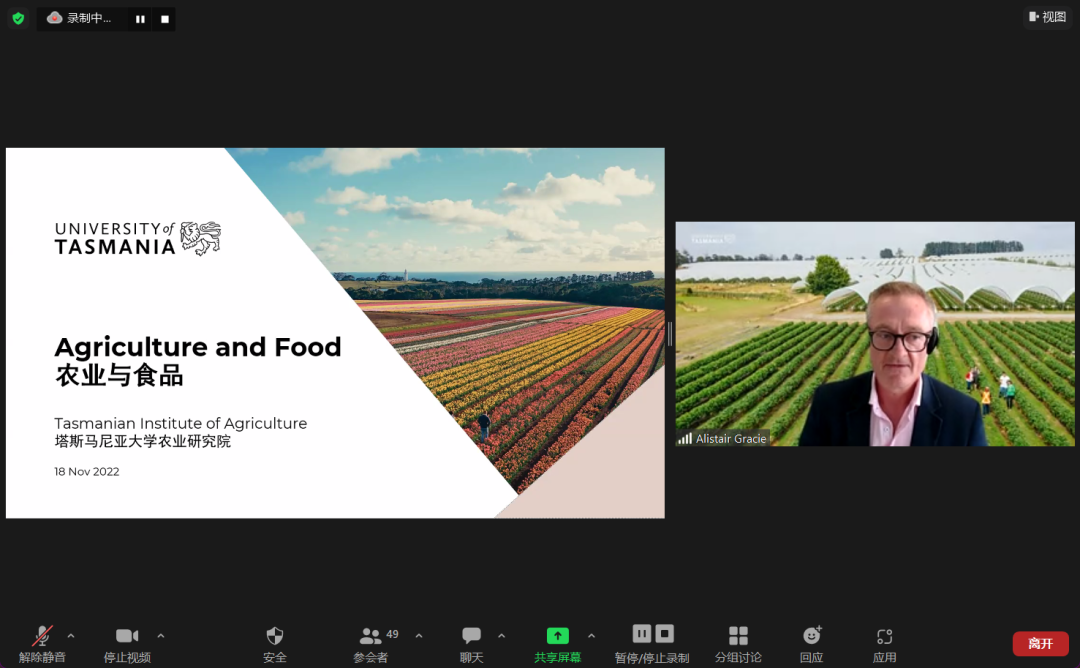The width and height of the screenshot is (1080, 668).
Task: Click the red 离开 leave button
Action: click(x=1040, y=643)
